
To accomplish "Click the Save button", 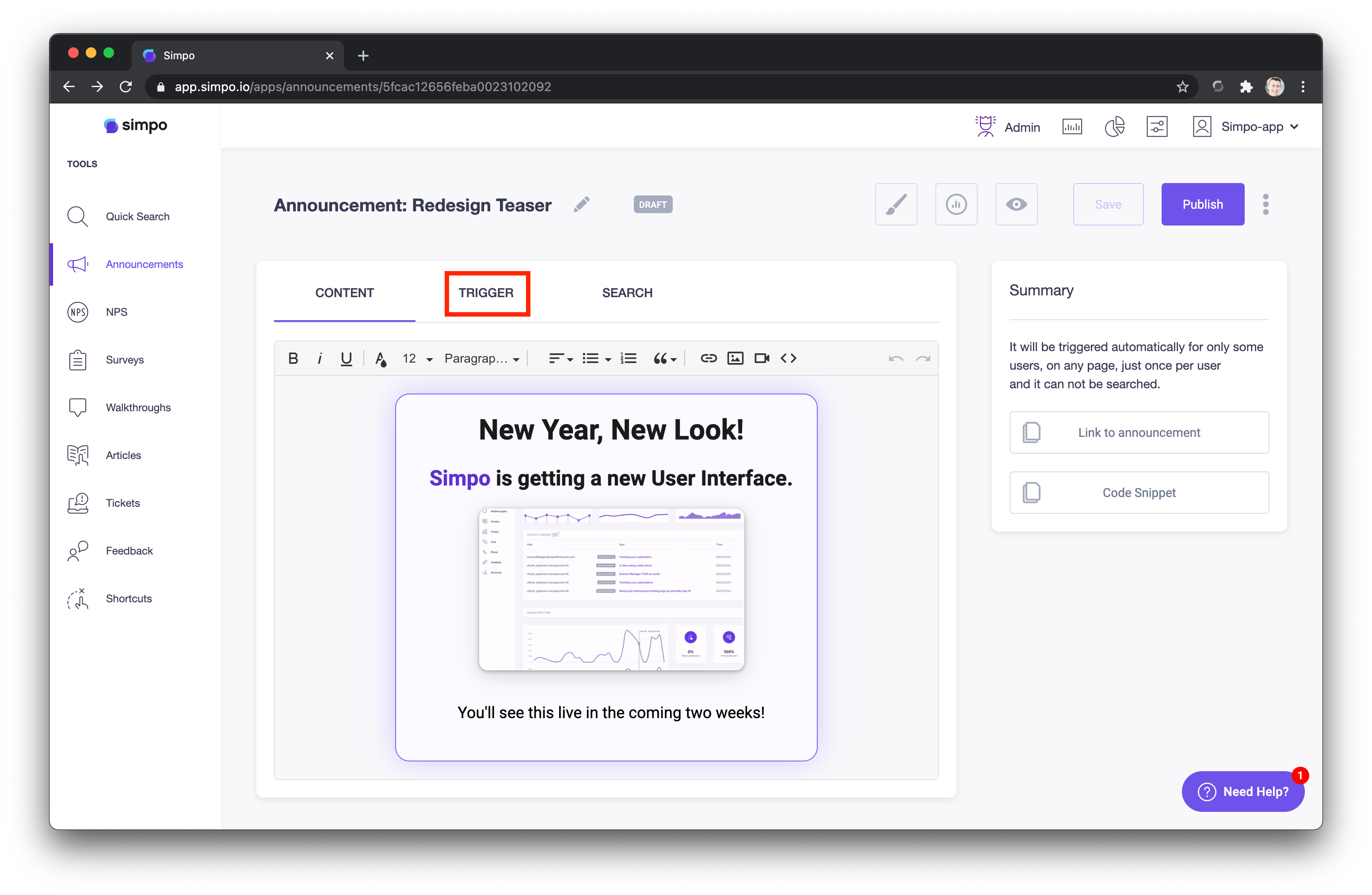I will click(1108, 204).
